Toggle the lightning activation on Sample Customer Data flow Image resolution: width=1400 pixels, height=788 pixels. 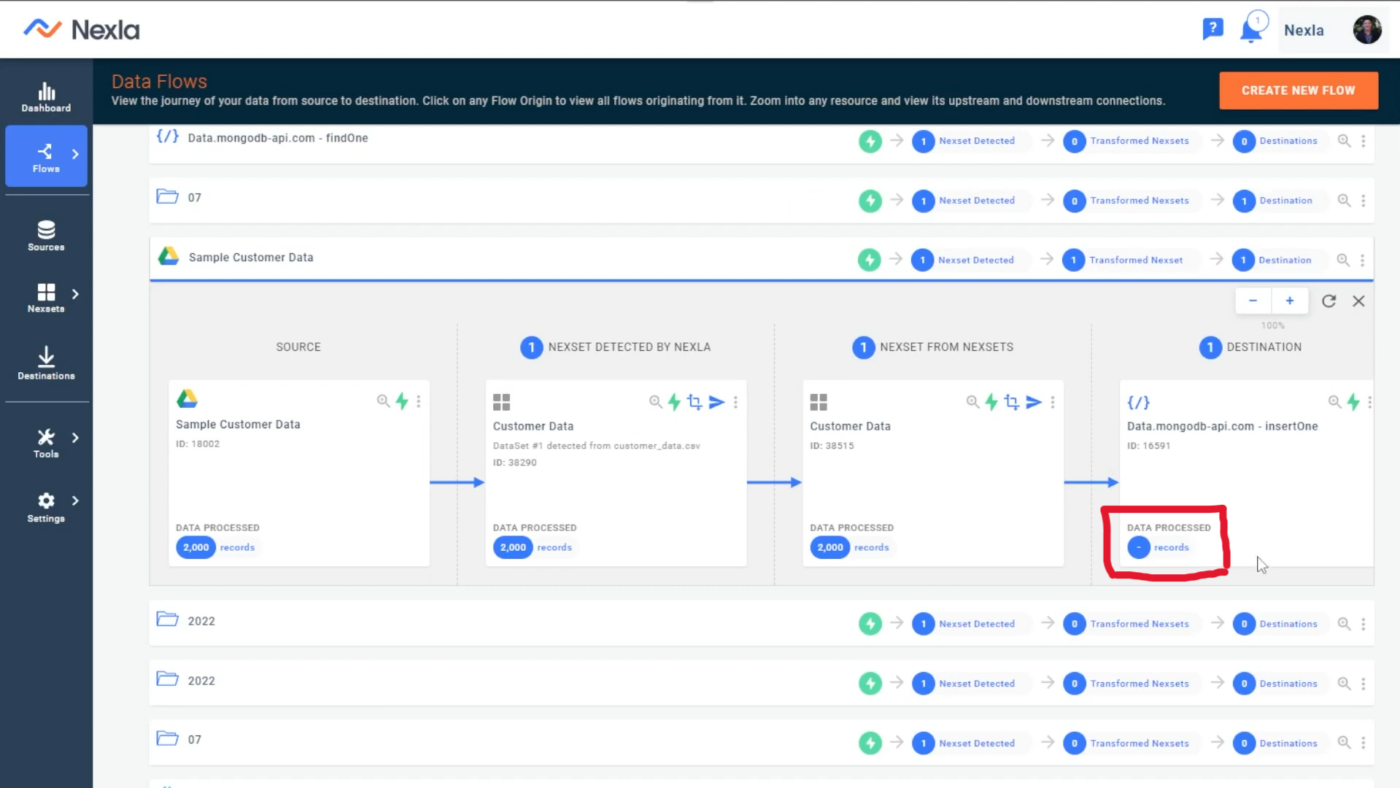tap(869, 258)
